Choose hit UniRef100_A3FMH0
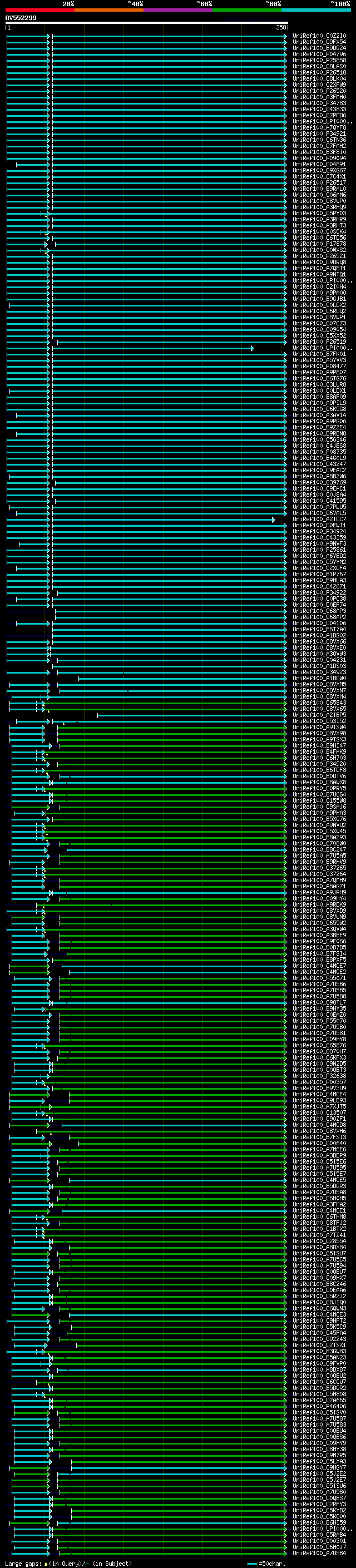Screen dimensions: 356x1568 (319, 97)
